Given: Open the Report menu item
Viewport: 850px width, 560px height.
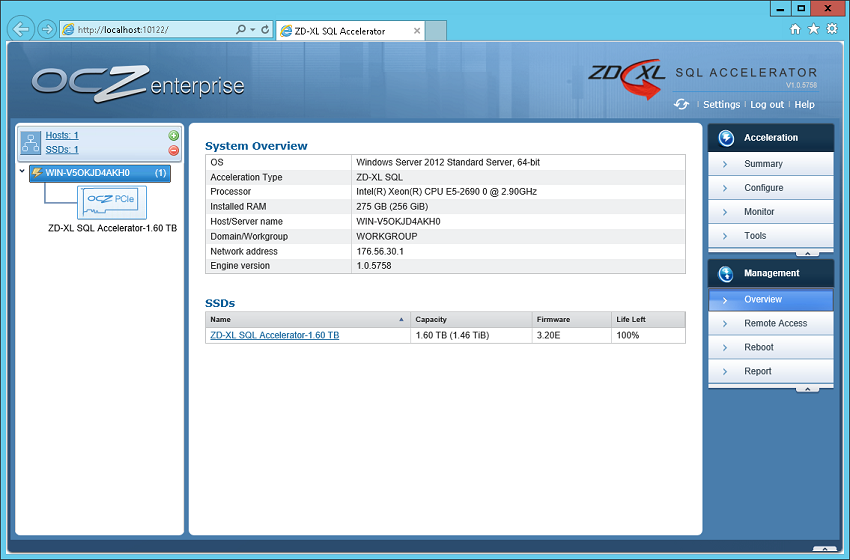Looking at the screenshot, I should pyautogui.click(x=770, y=371).
